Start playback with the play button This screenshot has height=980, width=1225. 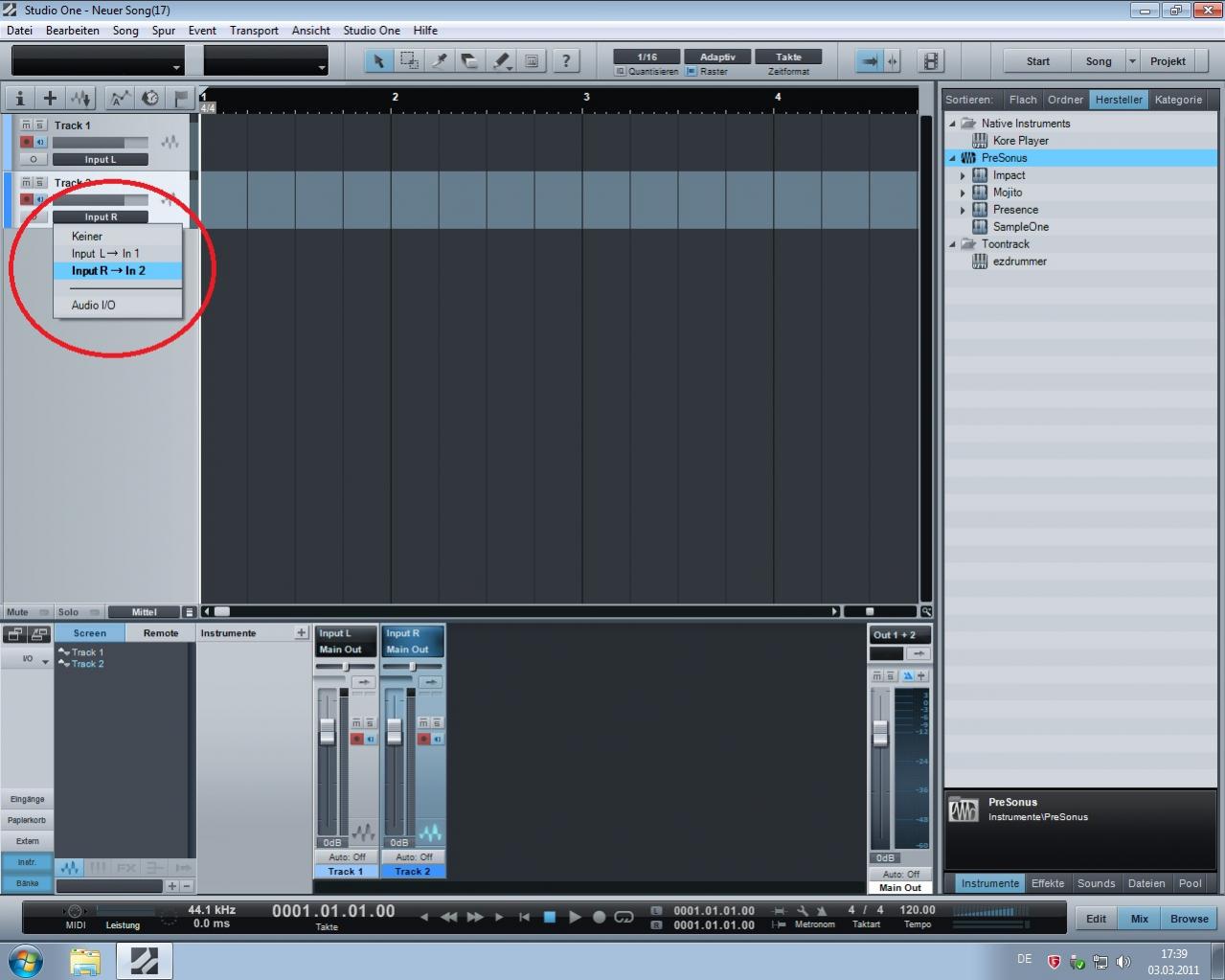coord(575,917)
